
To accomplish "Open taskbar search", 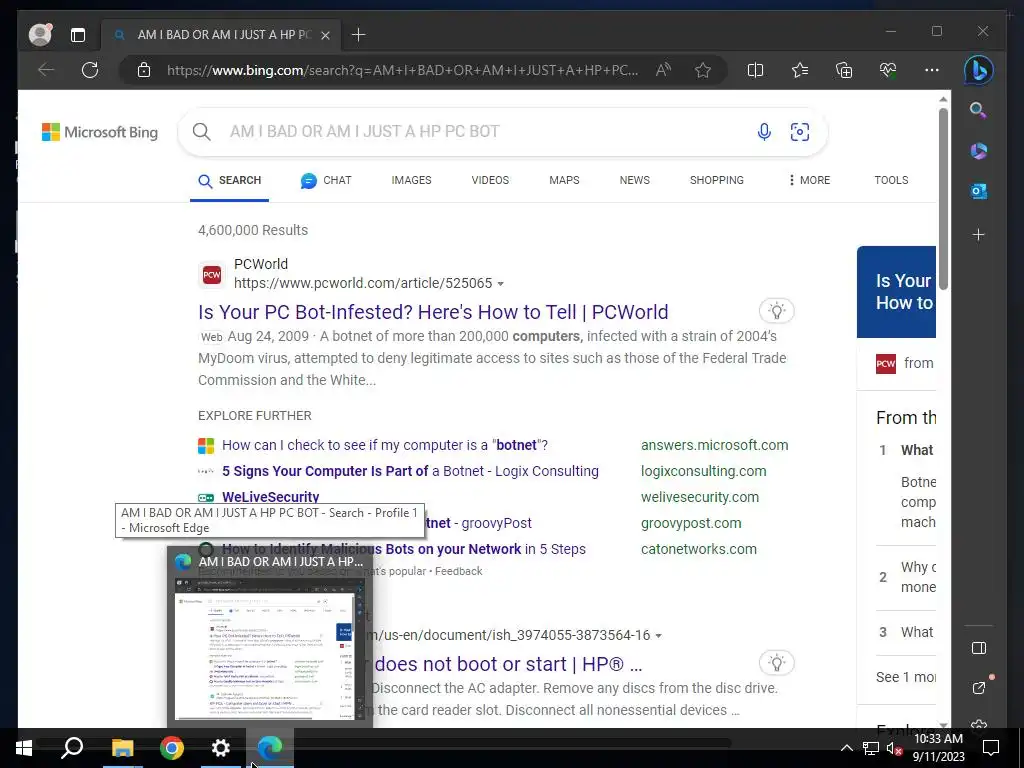I will [x=72, y=748].
